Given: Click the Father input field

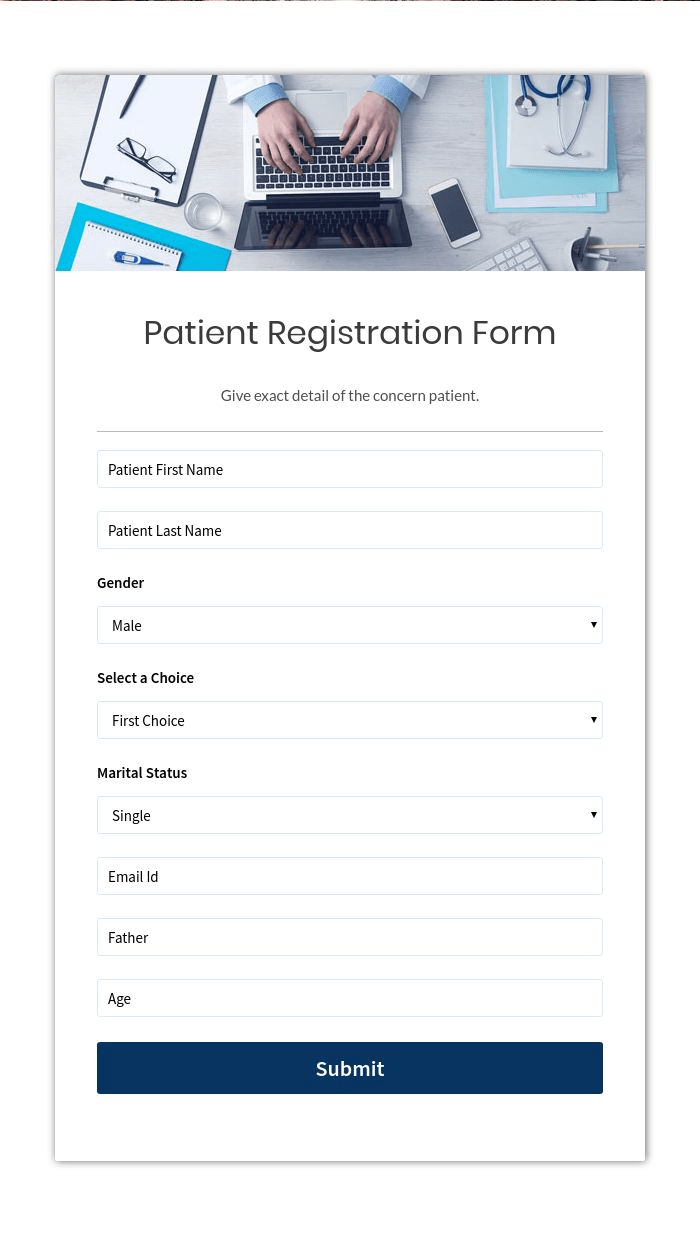Looking at the screenshot, I should [350, 936].
